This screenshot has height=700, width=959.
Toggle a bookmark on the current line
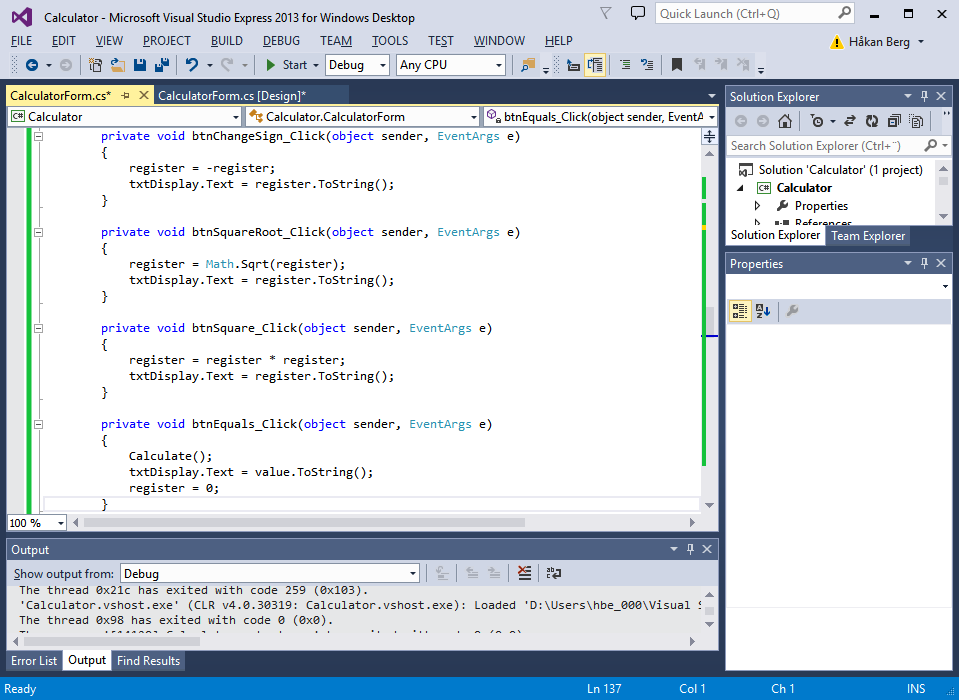[677, 64]
